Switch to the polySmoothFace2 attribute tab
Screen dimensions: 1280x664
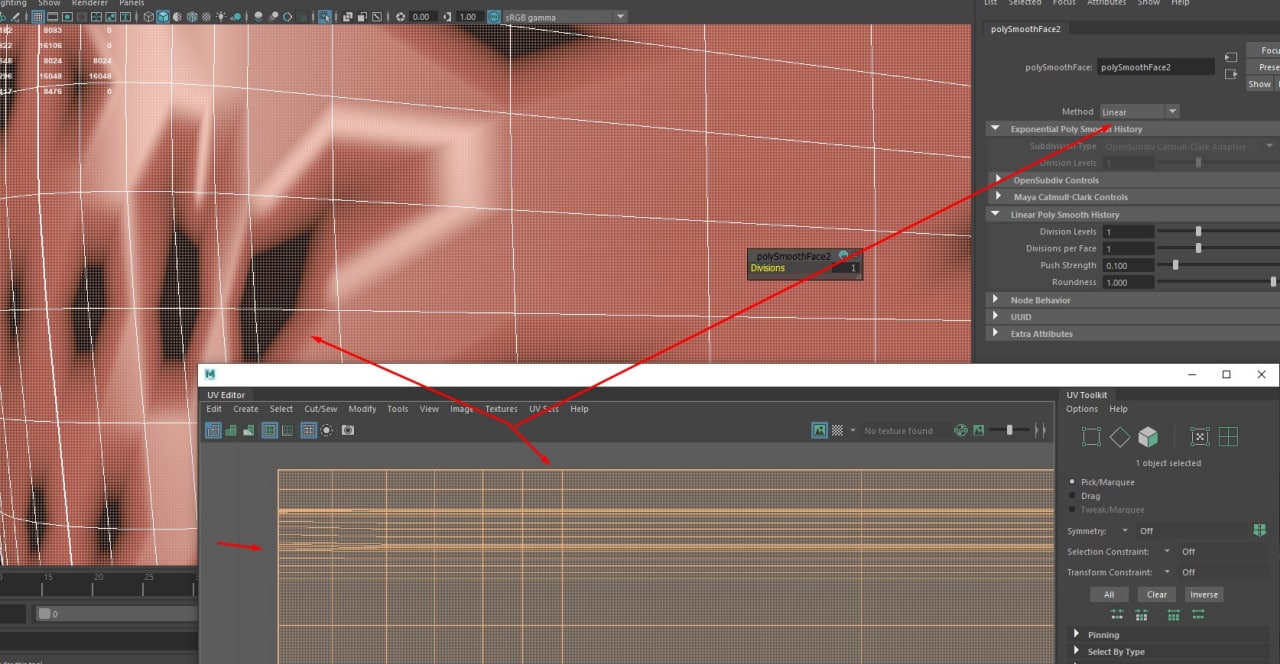tap(1028, 29)
